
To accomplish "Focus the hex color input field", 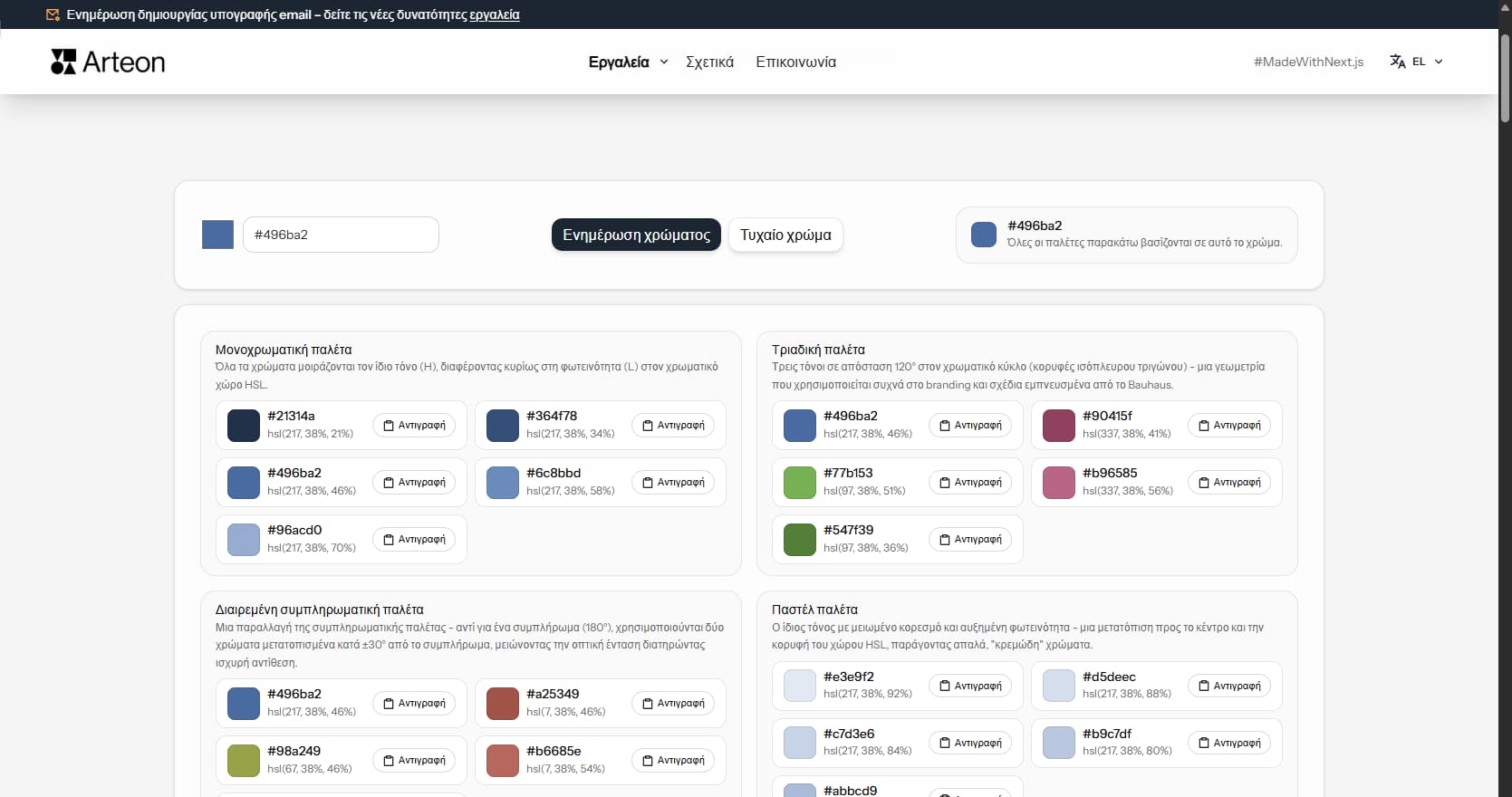I will 341,235.
